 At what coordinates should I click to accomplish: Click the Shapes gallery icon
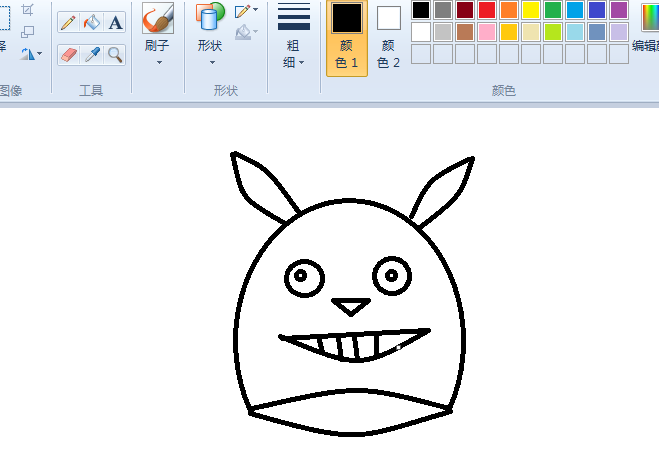(210, 17)
